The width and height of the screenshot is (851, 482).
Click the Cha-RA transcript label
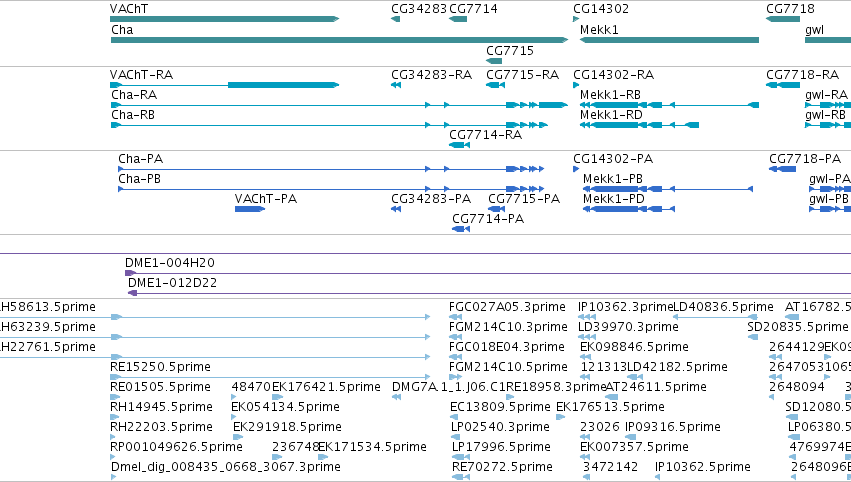[x=134, y=94]
